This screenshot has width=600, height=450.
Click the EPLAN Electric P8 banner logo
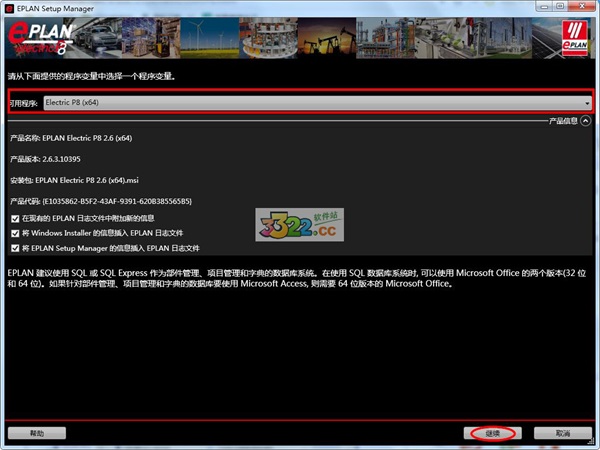(40, 38)
